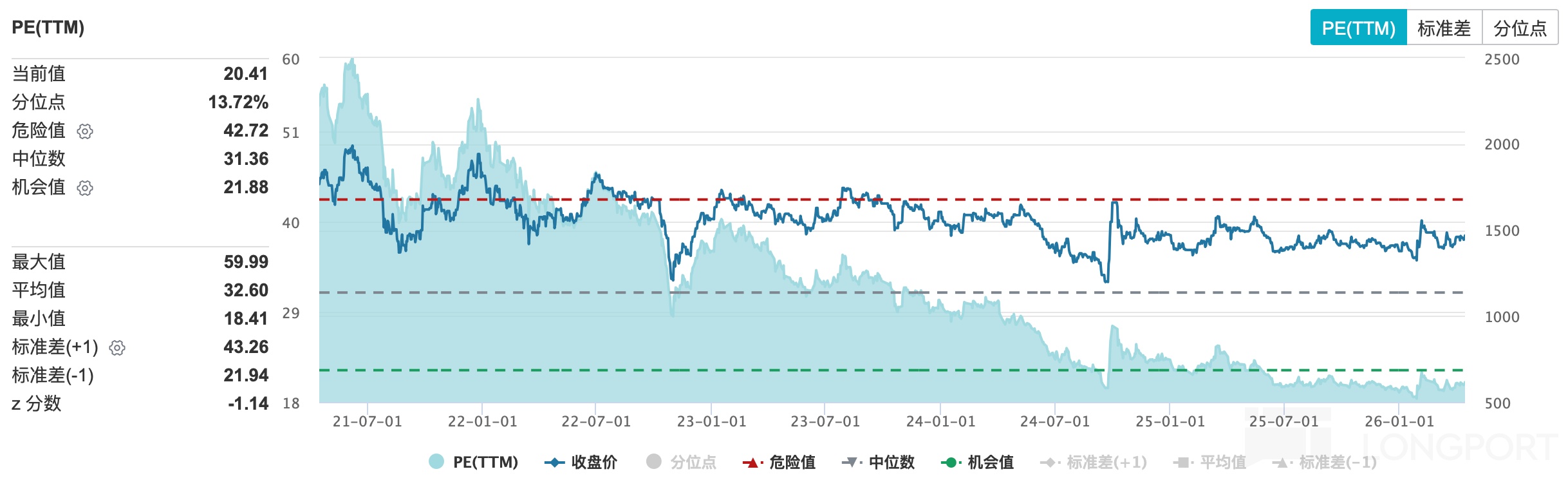Open settings gear next to 标准差(+1)
Viewport: 1568px width, 478px height.
[x=117, y=348]
